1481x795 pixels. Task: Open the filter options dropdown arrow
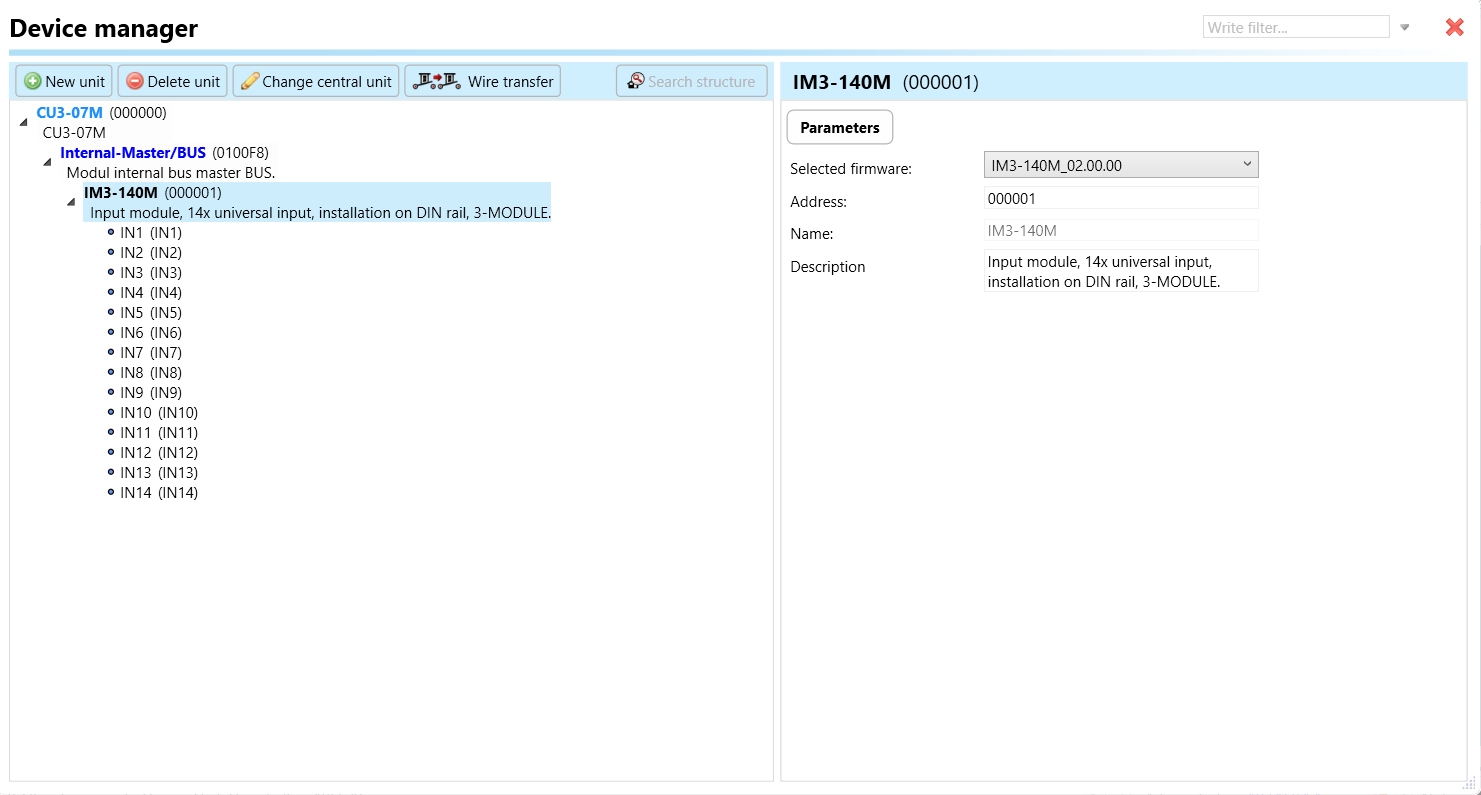1405,28
